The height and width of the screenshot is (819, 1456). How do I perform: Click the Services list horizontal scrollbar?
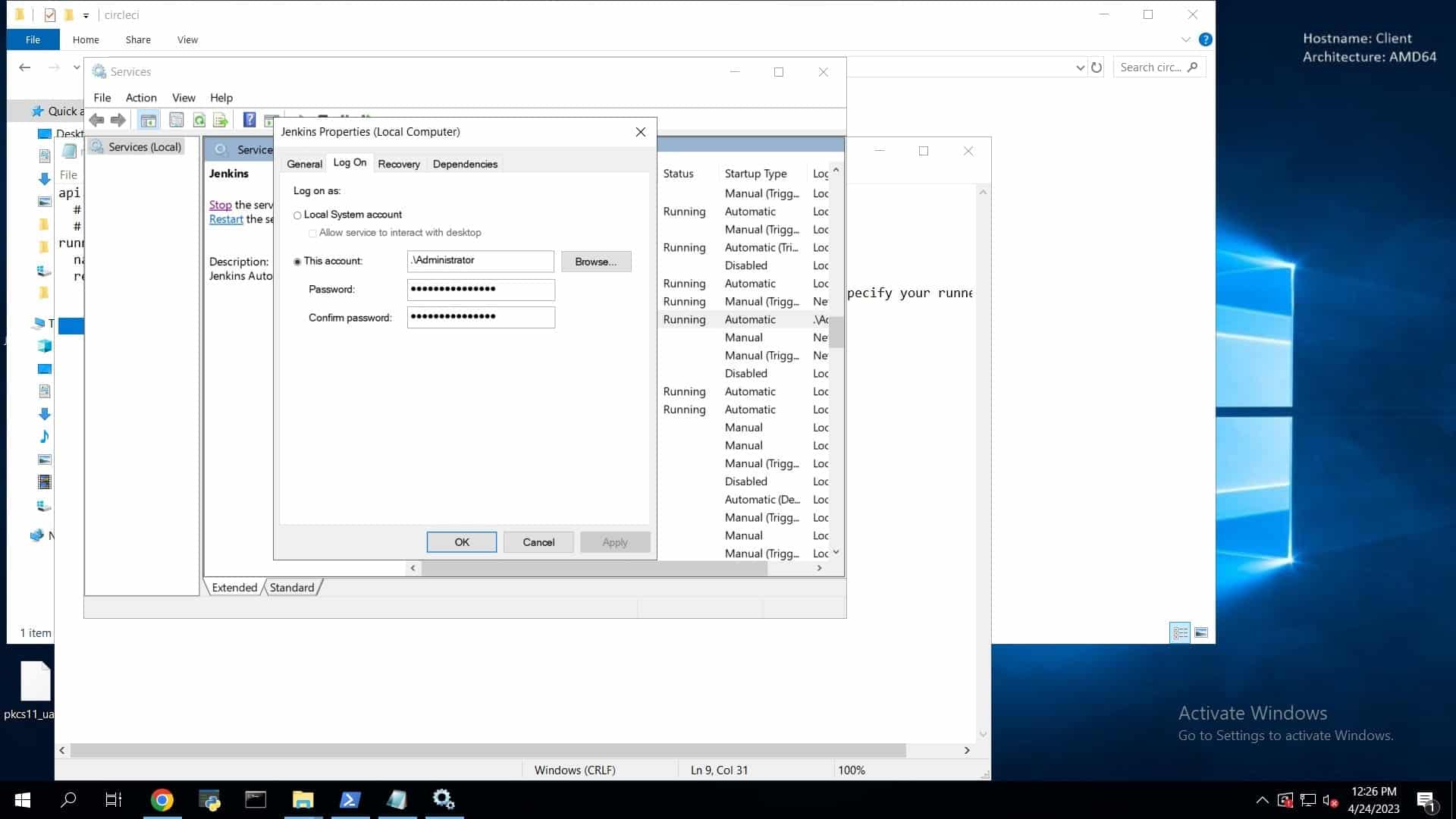[595, 568]
